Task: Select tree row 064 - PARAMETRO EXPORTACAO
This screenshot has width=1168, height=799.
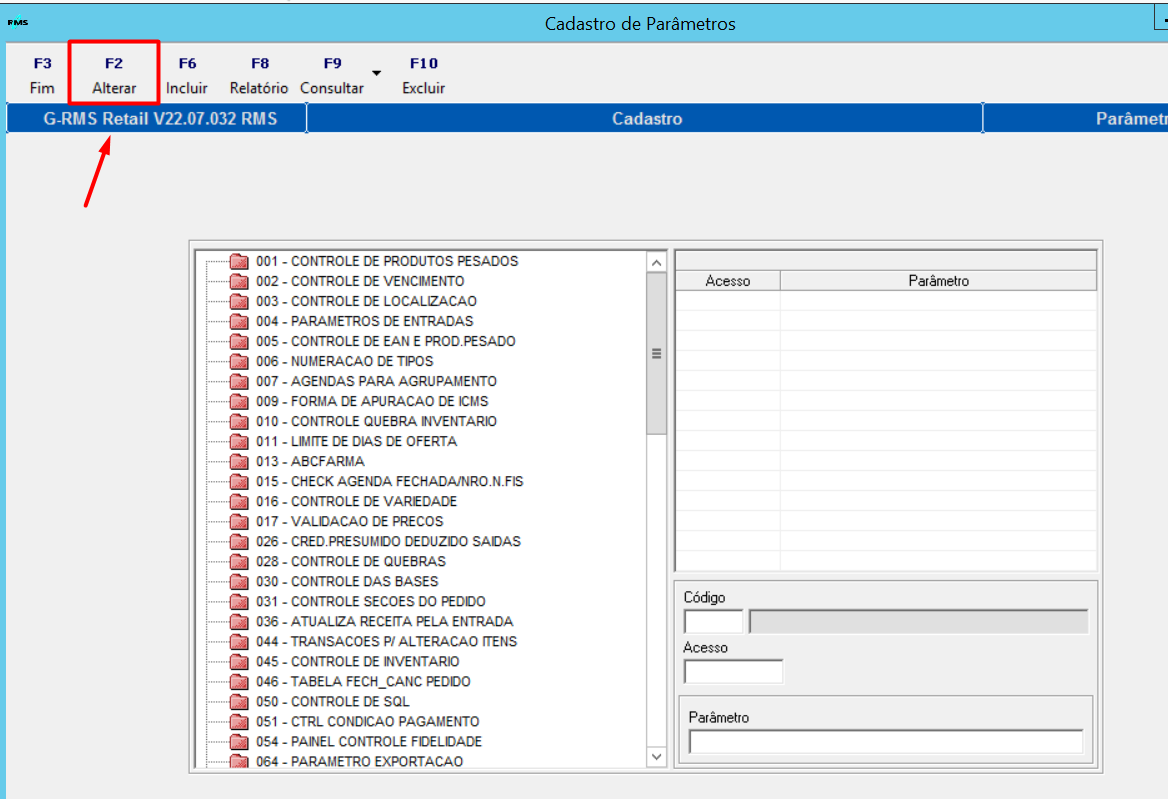Action: [x=360, y=762]
